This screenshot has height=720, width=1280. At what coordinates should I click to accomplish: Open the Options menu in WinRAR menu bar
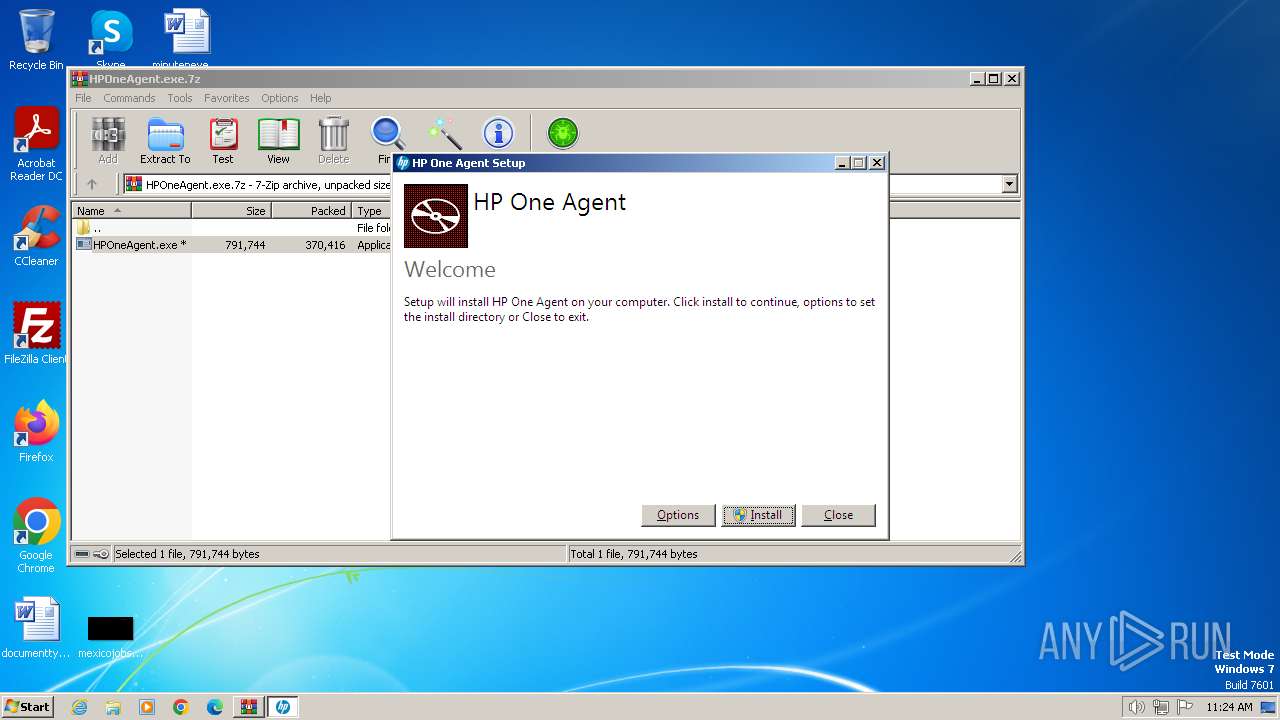click(280, 98)
